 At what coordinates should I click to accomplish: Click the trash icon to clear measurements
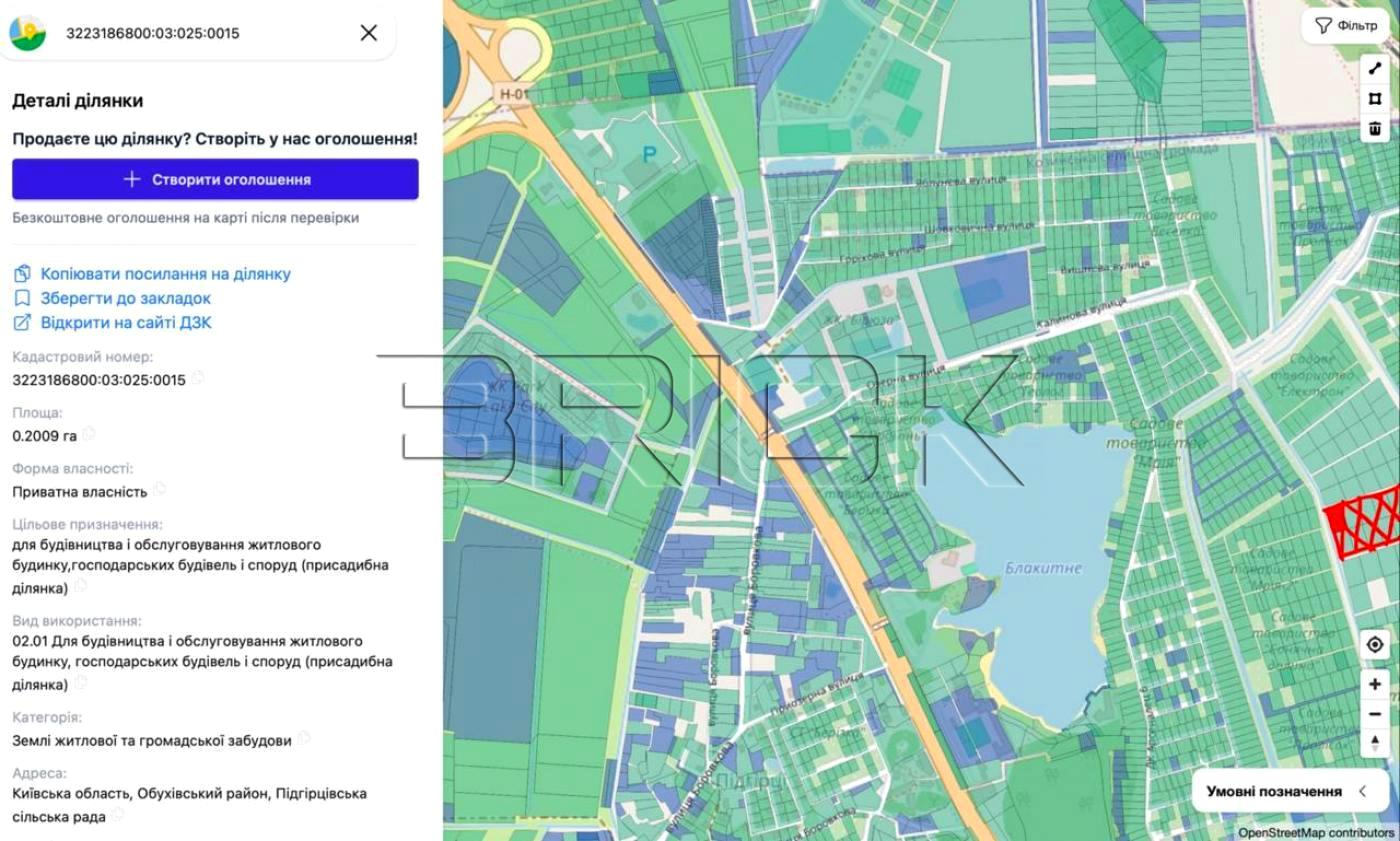[1375, 128]
